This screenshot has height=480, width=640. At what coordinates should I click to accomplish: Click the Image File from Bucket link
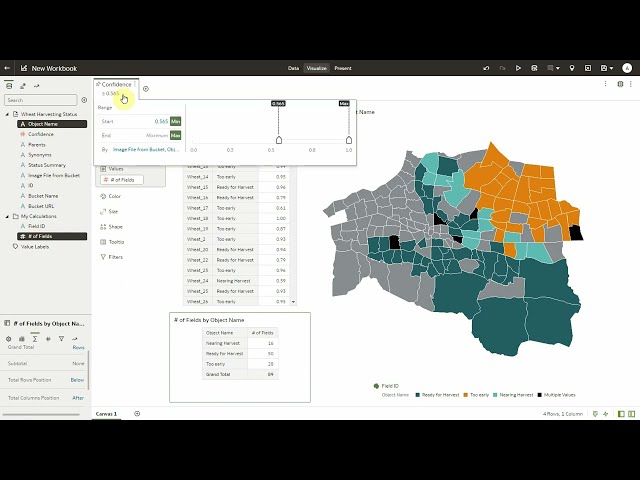[145, 149]
